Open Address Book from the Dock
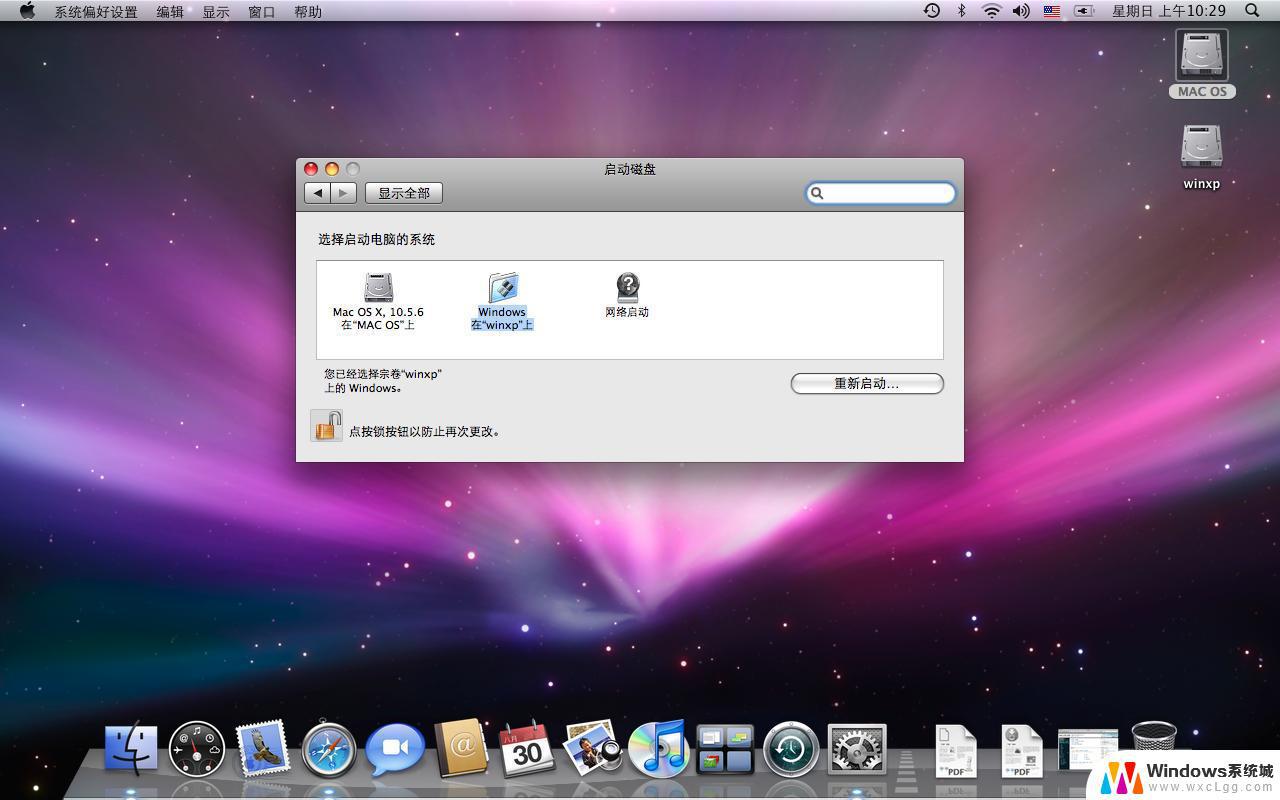Screen dimensions: 1280x800 click(461, 748)
